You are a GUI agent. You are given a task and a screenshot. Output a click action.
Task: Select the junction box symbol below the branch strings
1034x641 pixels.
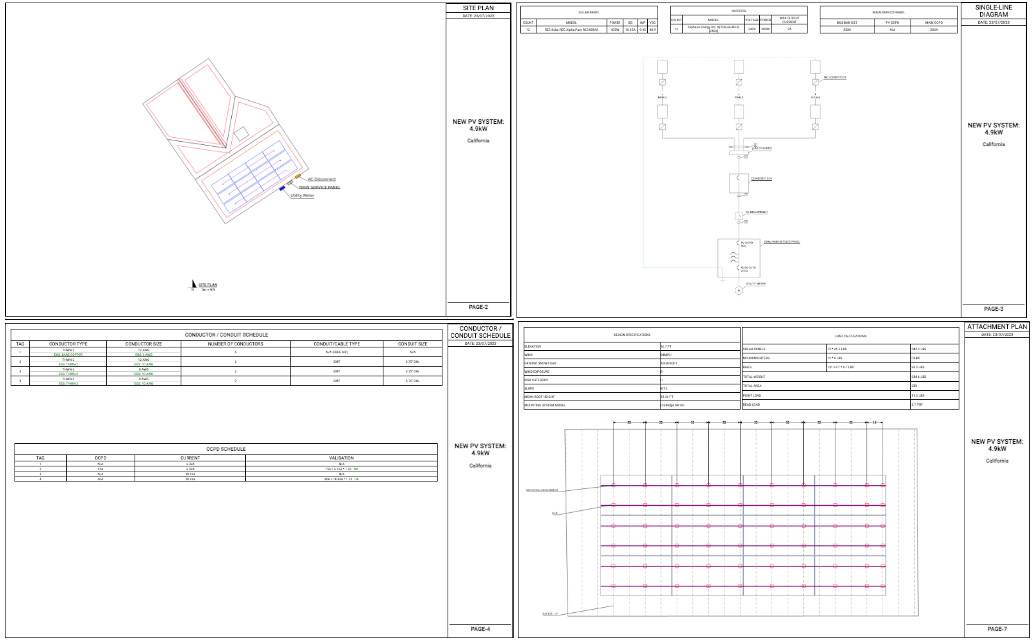(738, 150)
